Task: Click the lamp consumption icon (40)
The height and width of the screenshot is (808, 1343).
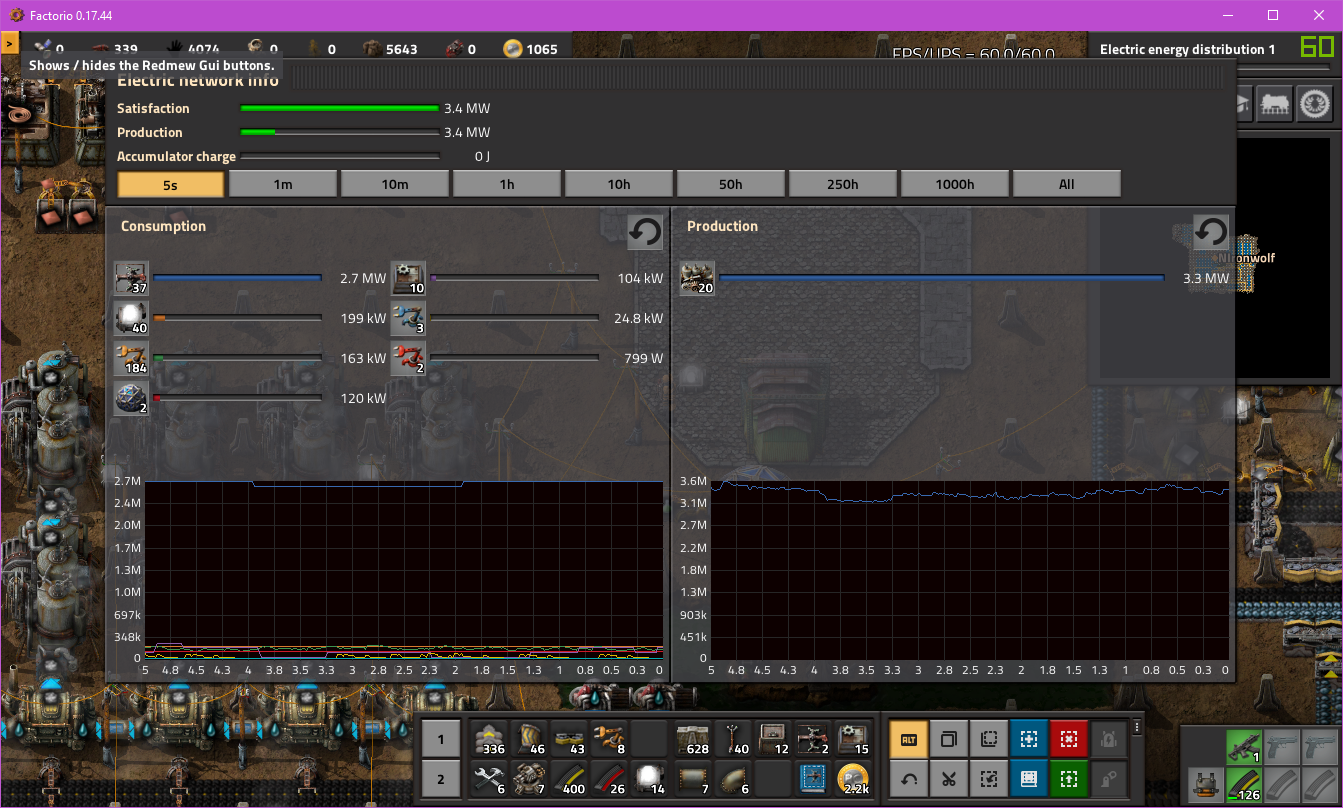Action: tap(131, 318)
